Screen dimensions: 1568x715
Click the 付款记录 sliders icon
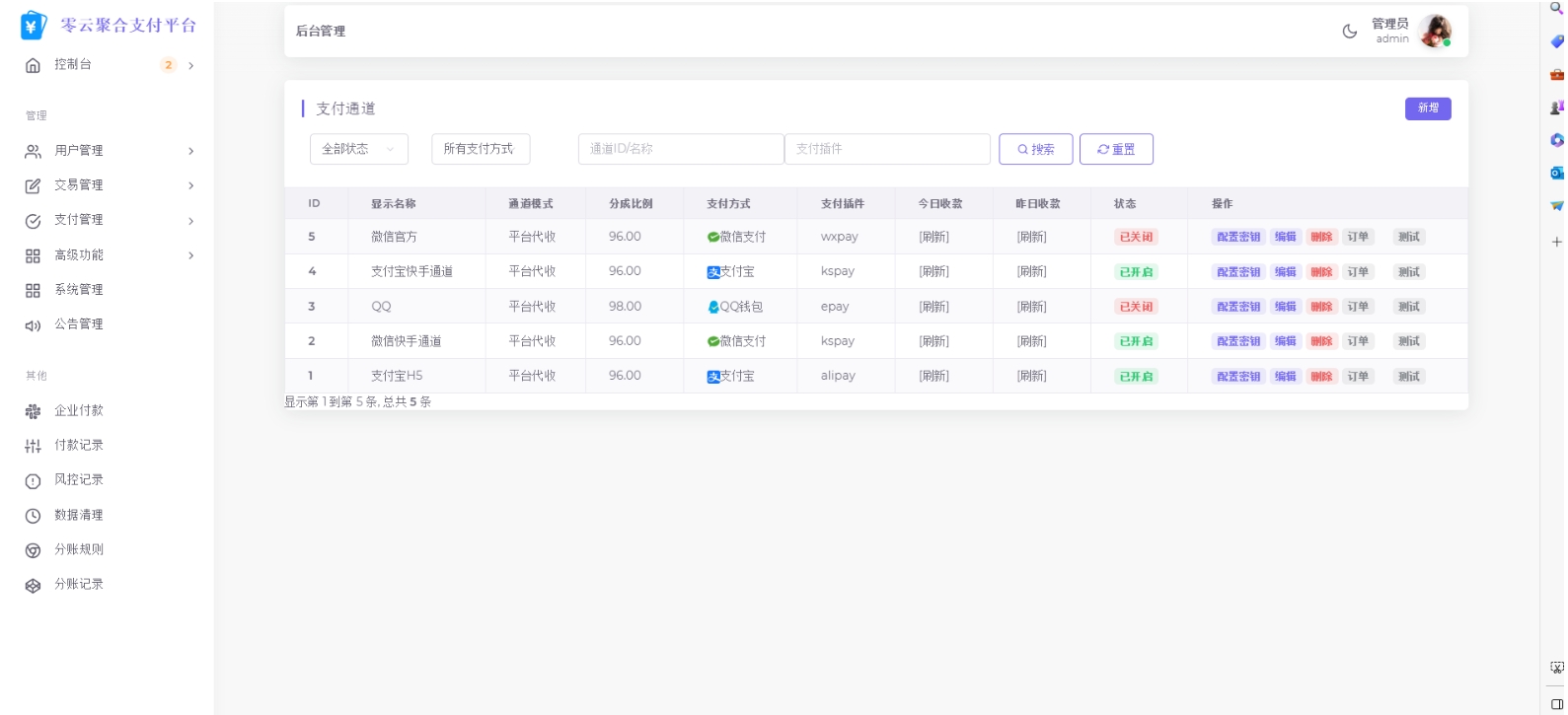(x=33, y=447)
